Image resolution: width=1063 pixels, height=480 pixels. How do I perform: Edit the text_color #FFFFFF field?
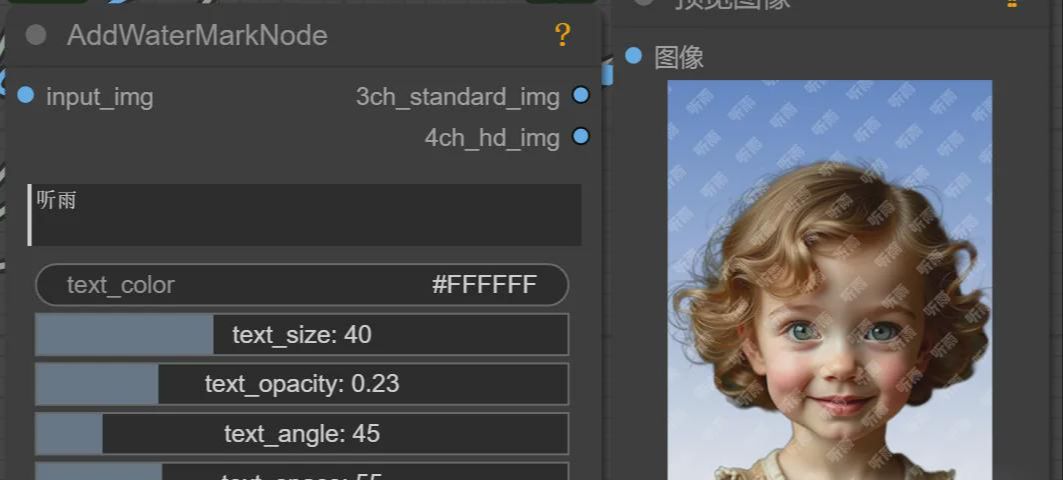[302, 285]
